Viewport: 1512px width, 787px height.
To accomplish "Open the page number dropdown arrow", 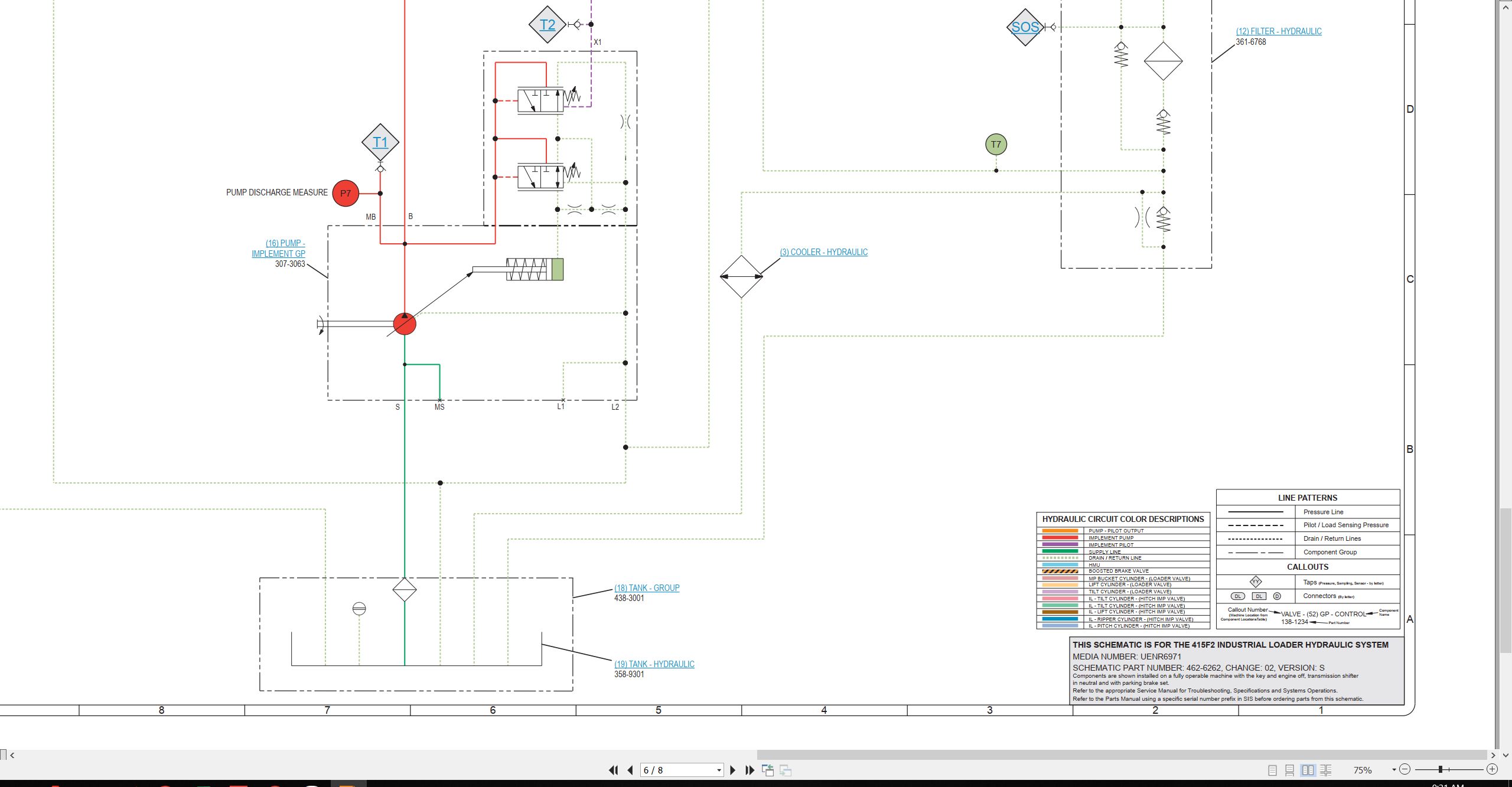I will point(719,770).
